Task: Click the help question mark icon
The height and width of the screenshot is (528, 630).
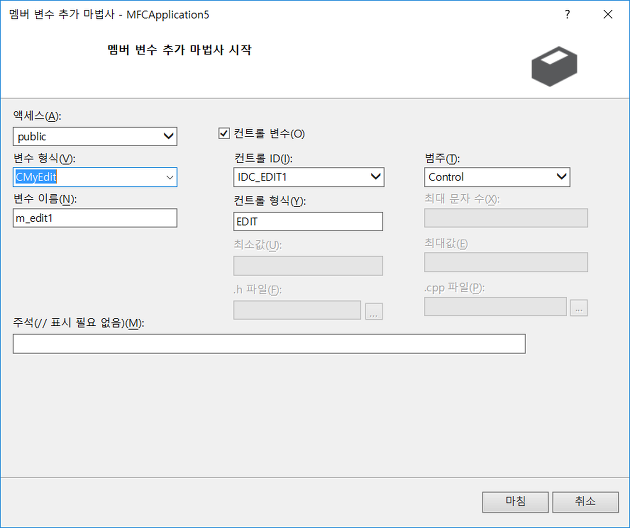Action: [x=567, y=14]
